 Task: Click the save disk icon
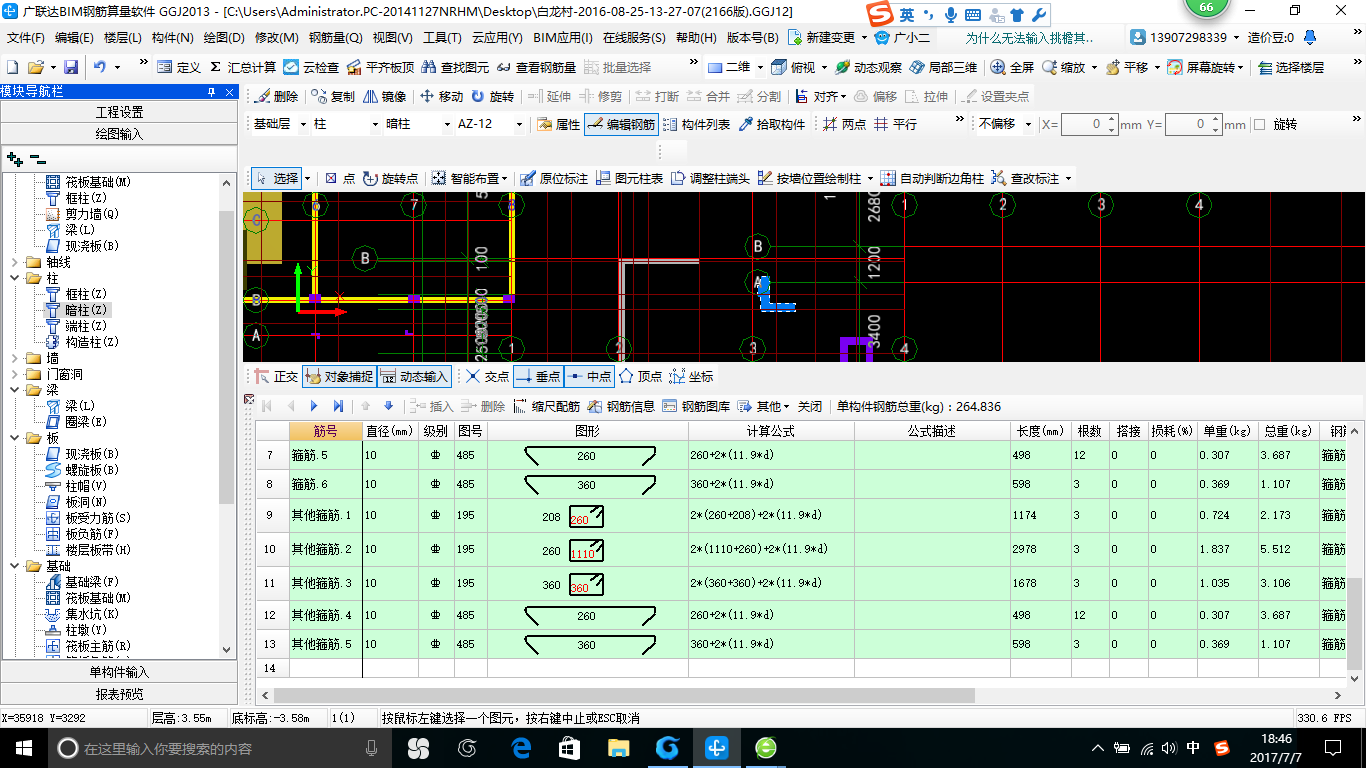[71, 67]
